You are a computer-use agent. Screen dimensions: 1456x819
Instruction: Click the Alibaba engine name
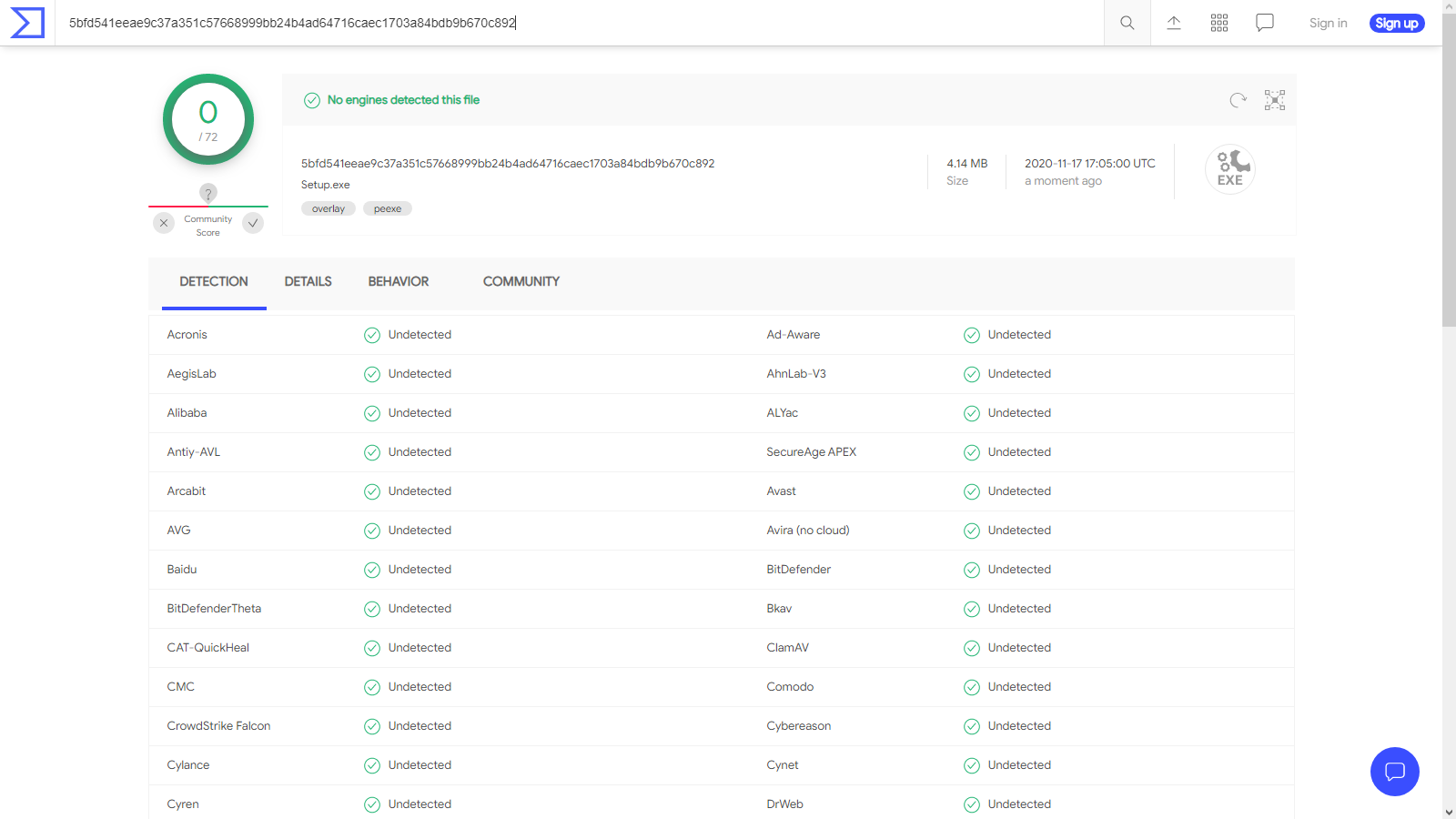(187, 413)
